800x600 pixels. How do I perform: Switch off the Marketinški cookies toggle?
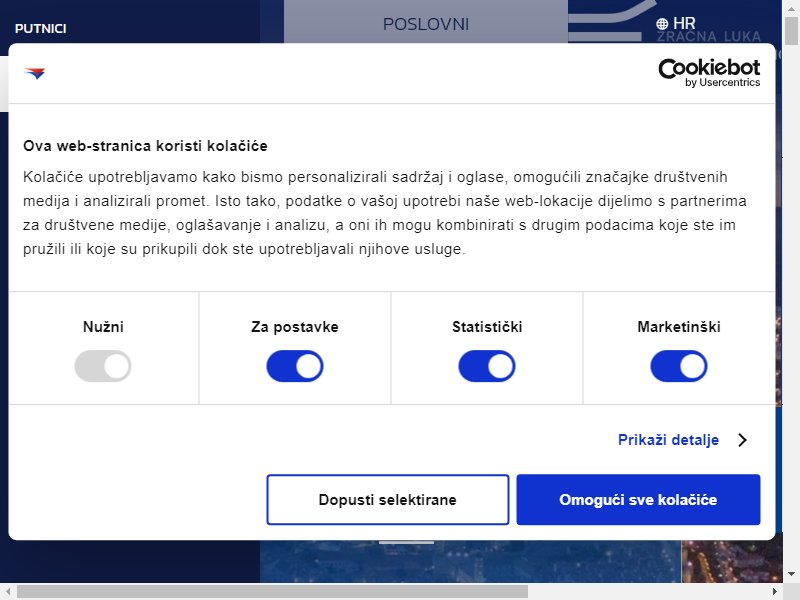point(679,366)
